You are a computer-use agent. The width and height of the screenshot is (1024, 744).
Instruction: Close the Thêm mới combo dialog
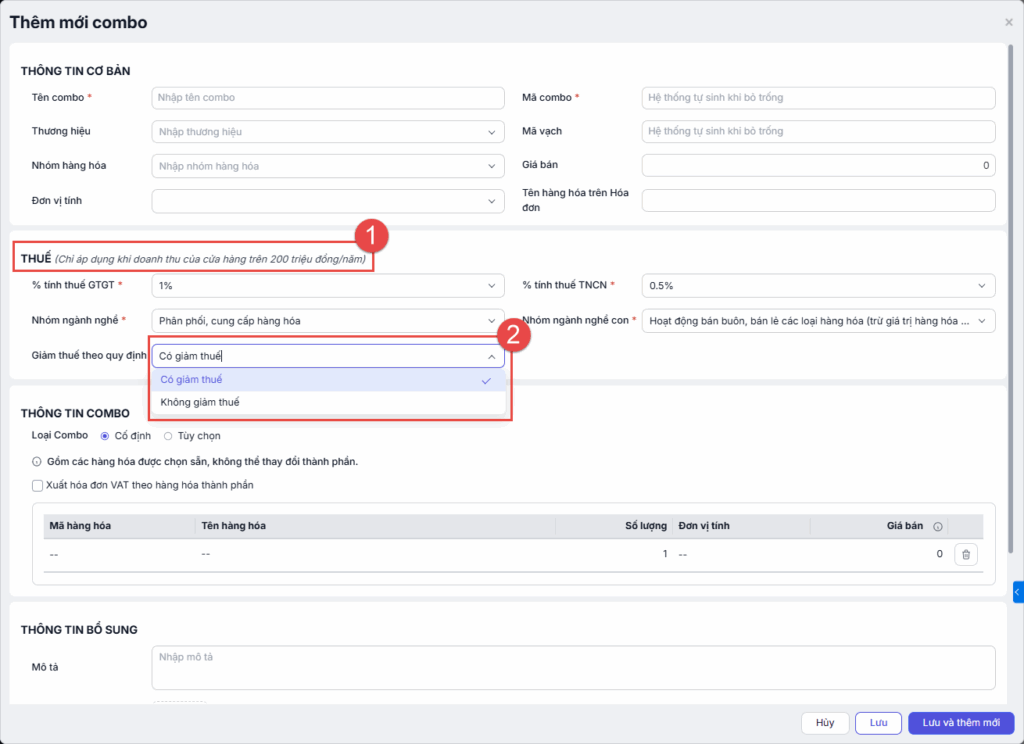pyautogui.click(x=1008, y=22)
